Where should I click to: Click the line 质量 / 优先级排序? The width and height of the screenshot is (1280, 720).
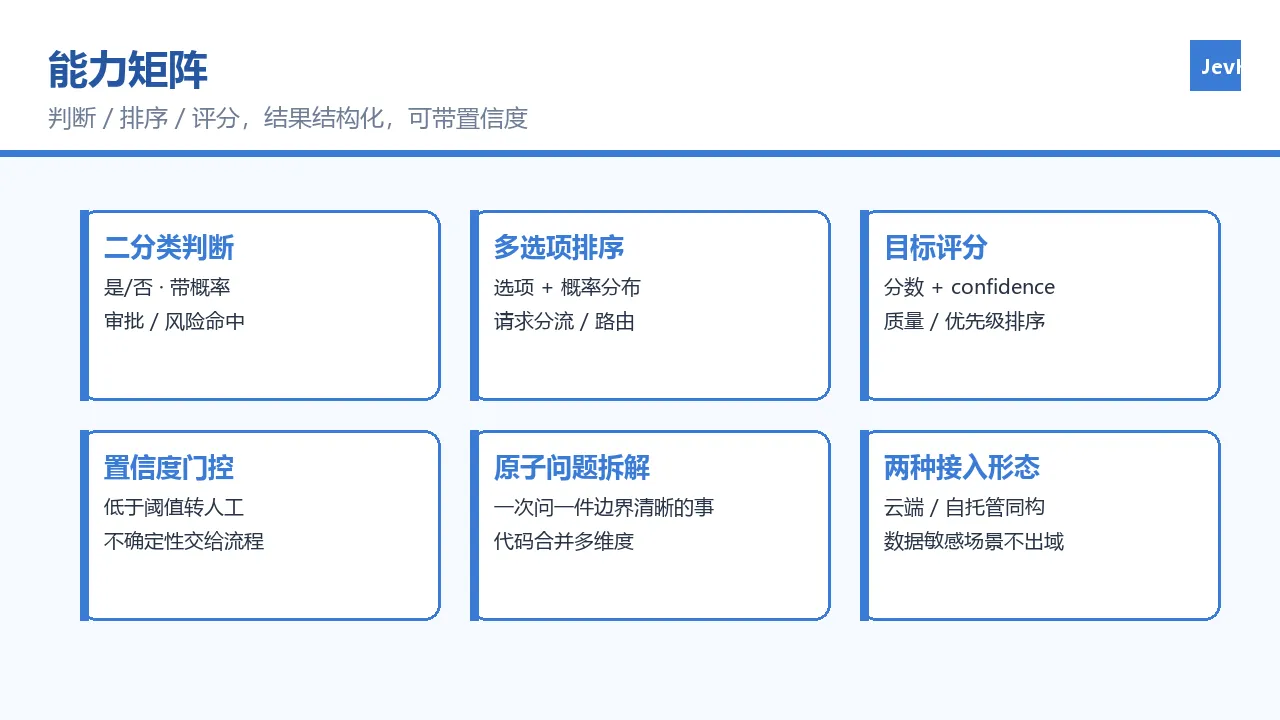pos(965,321)
